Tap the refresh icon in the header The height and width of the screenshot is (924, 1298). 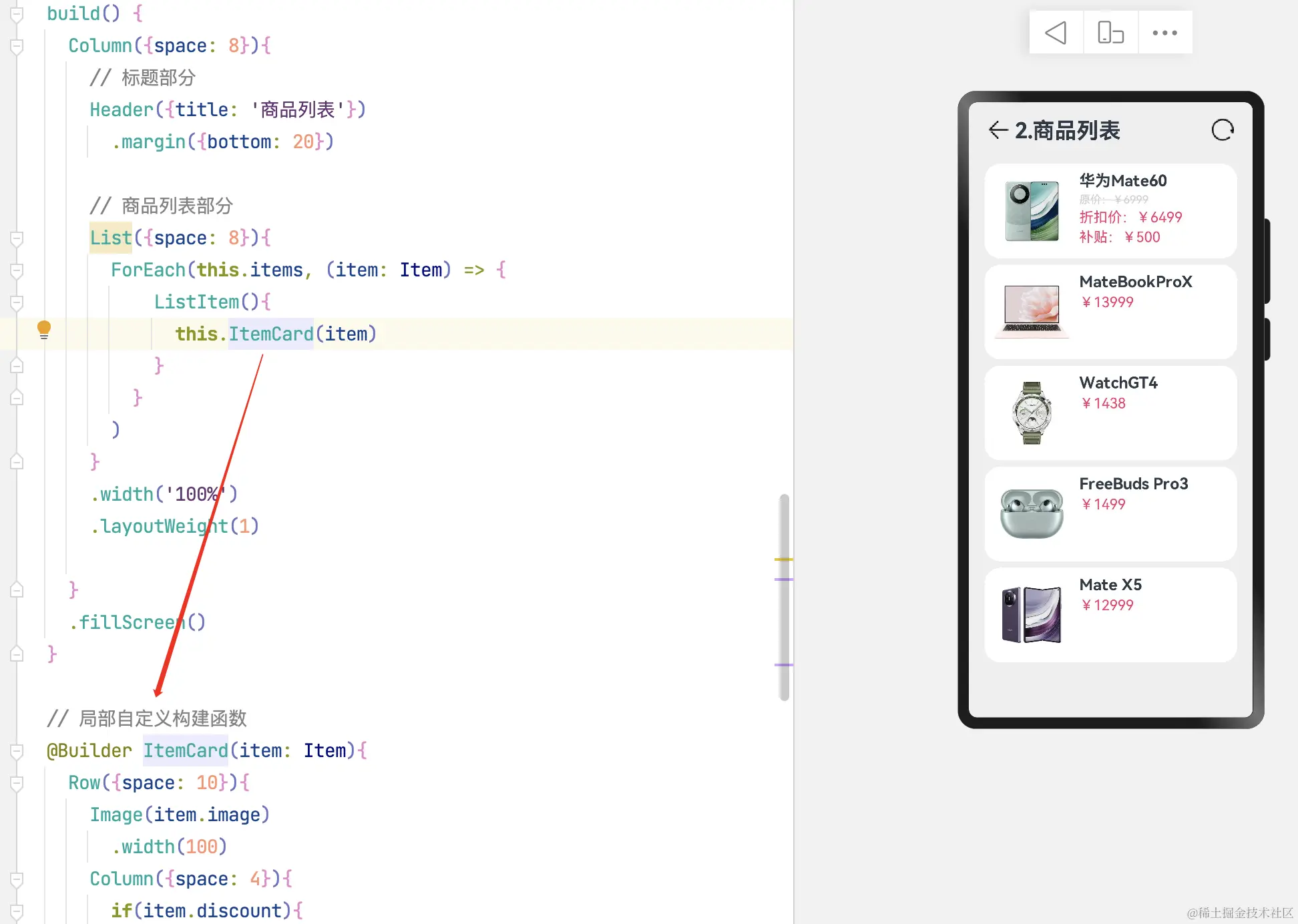click(x=1223, y=130)
